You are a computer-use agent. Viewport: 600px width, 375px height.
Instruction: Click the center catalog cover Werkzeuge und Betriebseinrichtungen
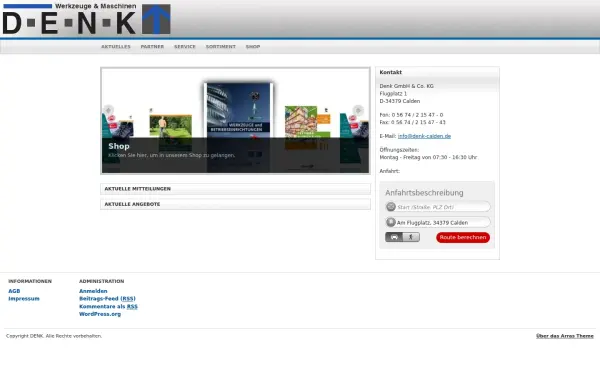click(x=238, y=111)
